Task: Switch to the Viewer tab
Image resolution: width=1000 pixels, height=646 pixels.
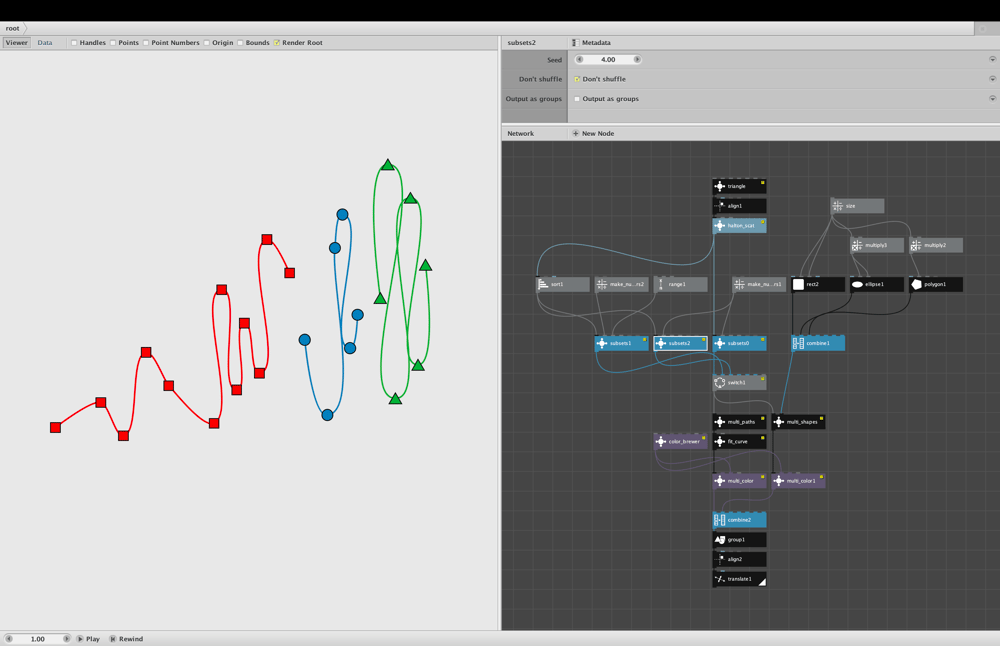Action: click(17, 43)
